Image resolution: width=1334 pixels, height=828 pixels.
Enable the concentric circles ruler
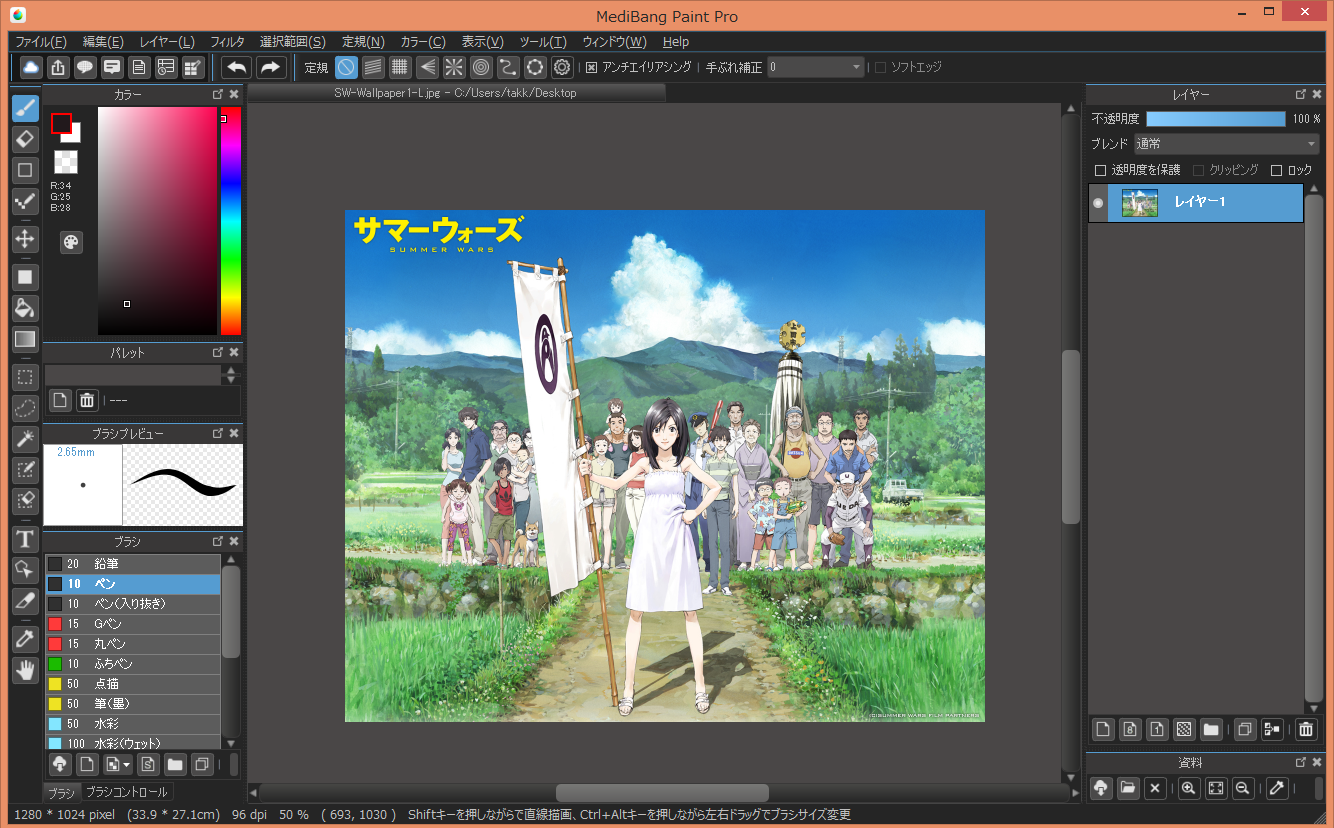coord(481,67)
